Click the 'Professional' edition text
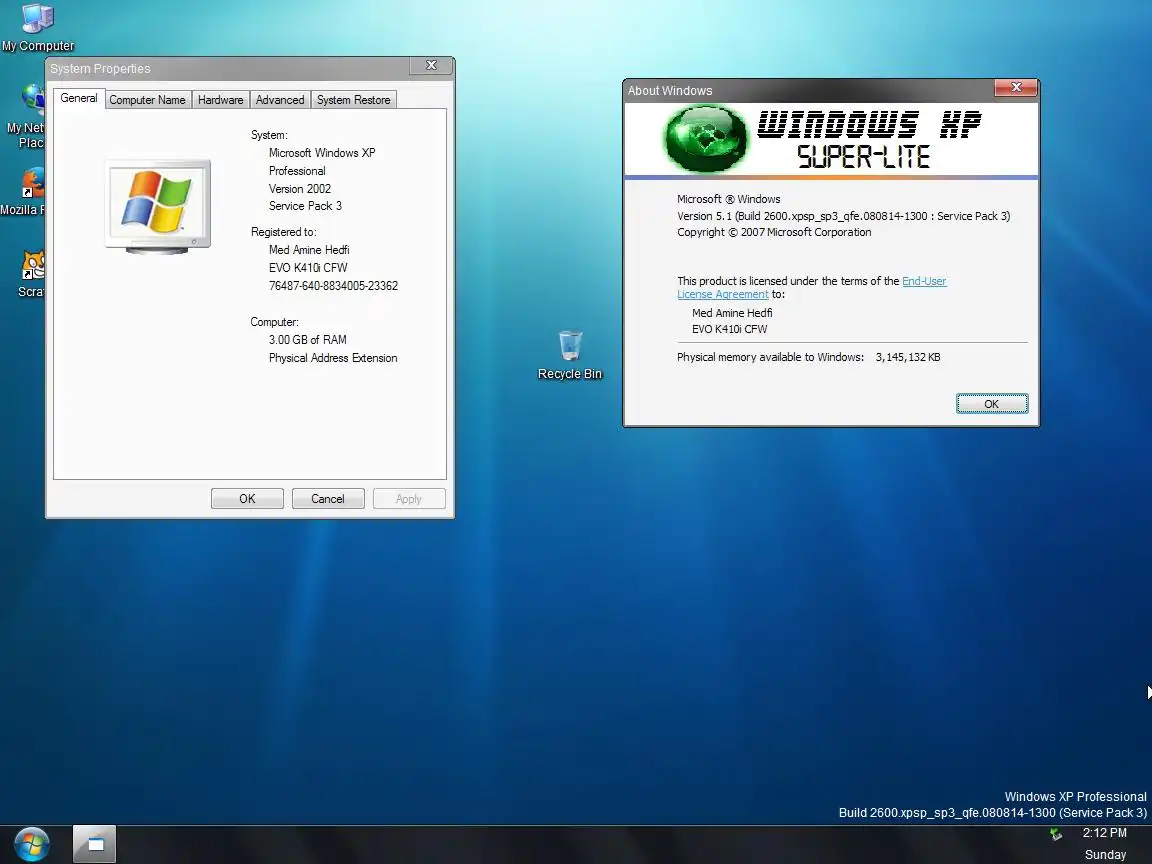The height and width of the screenshot is (864, 1152). [x=297, y=170]
